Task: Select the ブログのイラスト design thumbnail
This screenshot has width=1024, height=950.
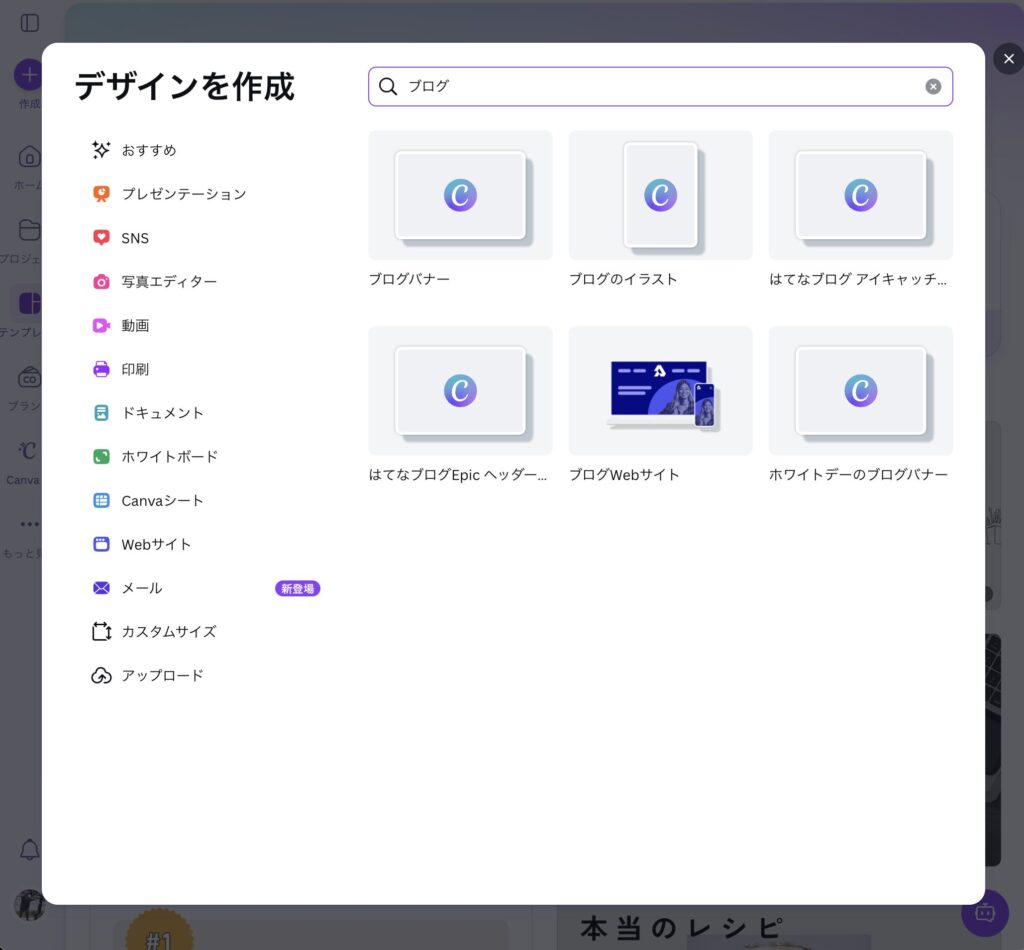Action: (660, 196)
